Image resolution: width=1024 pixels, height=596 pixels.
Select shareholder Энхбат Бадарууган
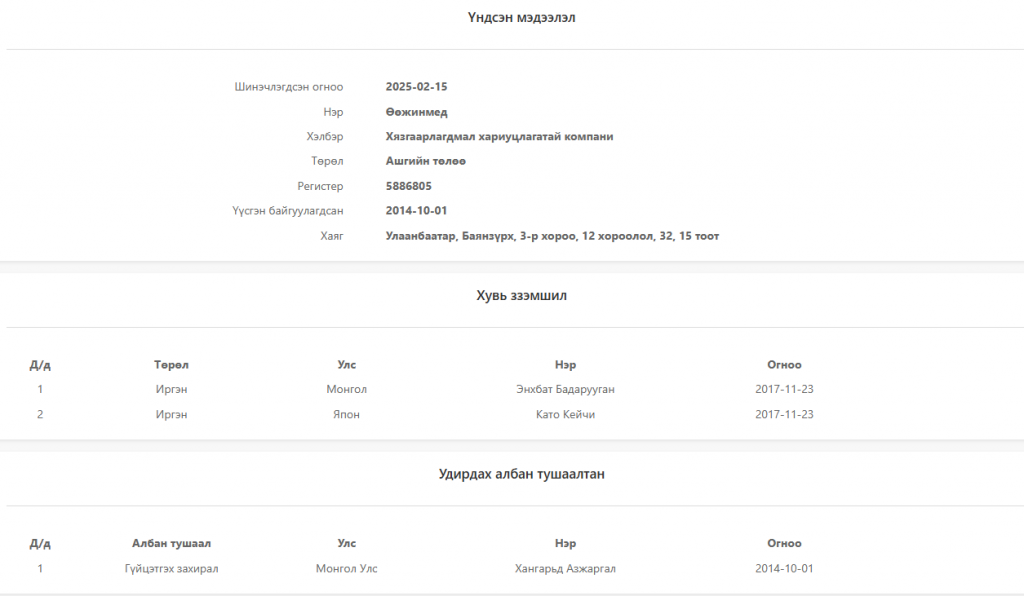tap(566, 389)
